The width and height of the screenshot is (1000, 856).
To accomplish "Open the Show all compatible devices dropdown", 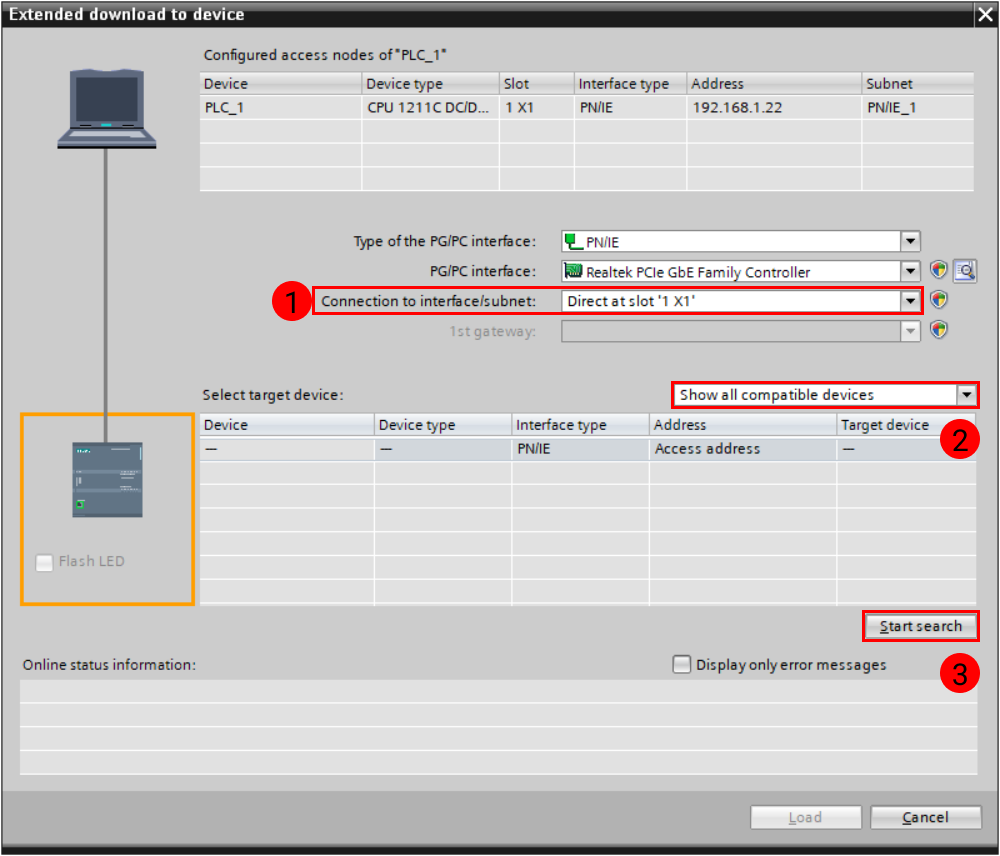I will coord(966,394).
